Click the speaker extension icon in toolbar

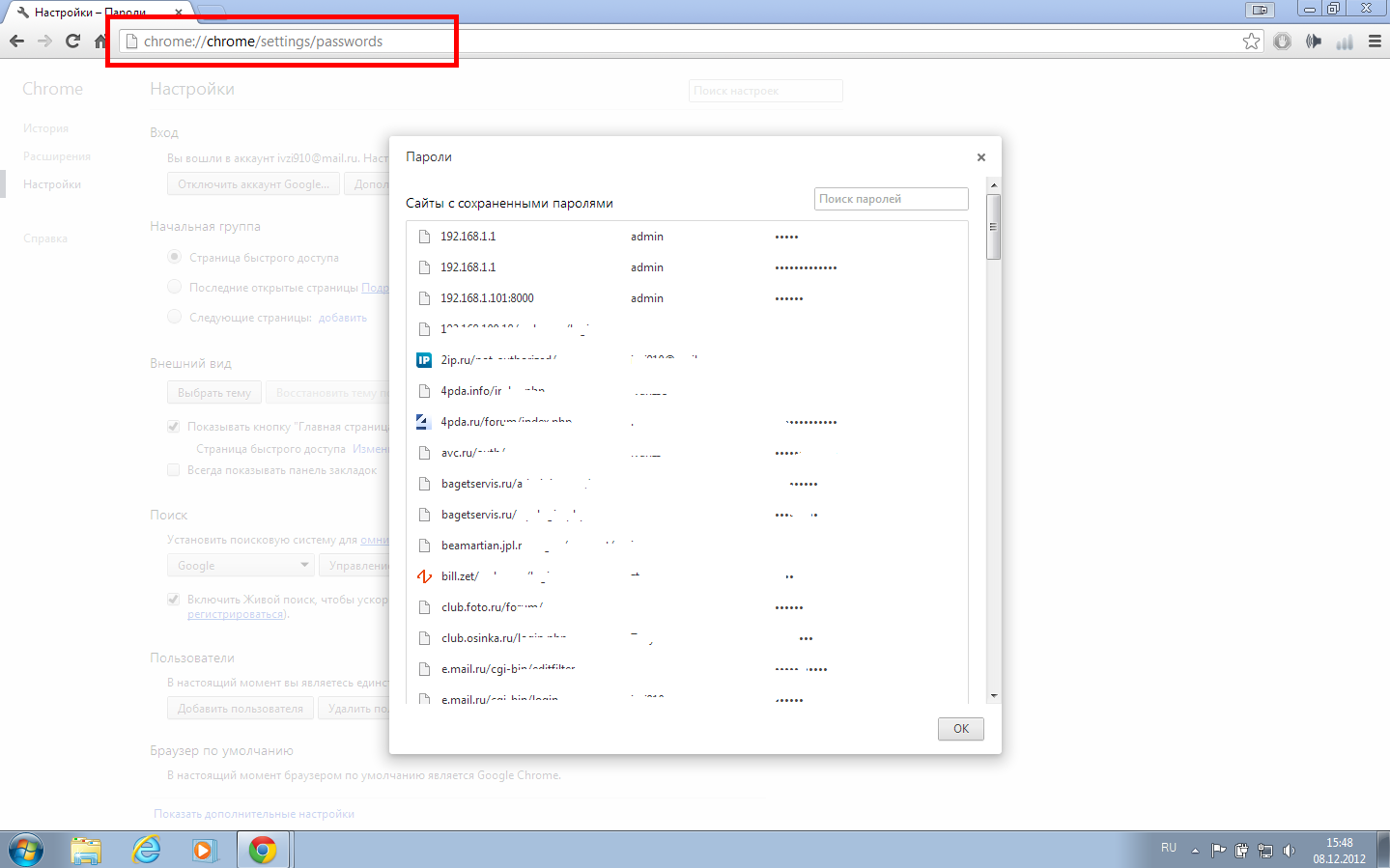pos(1314,42)
